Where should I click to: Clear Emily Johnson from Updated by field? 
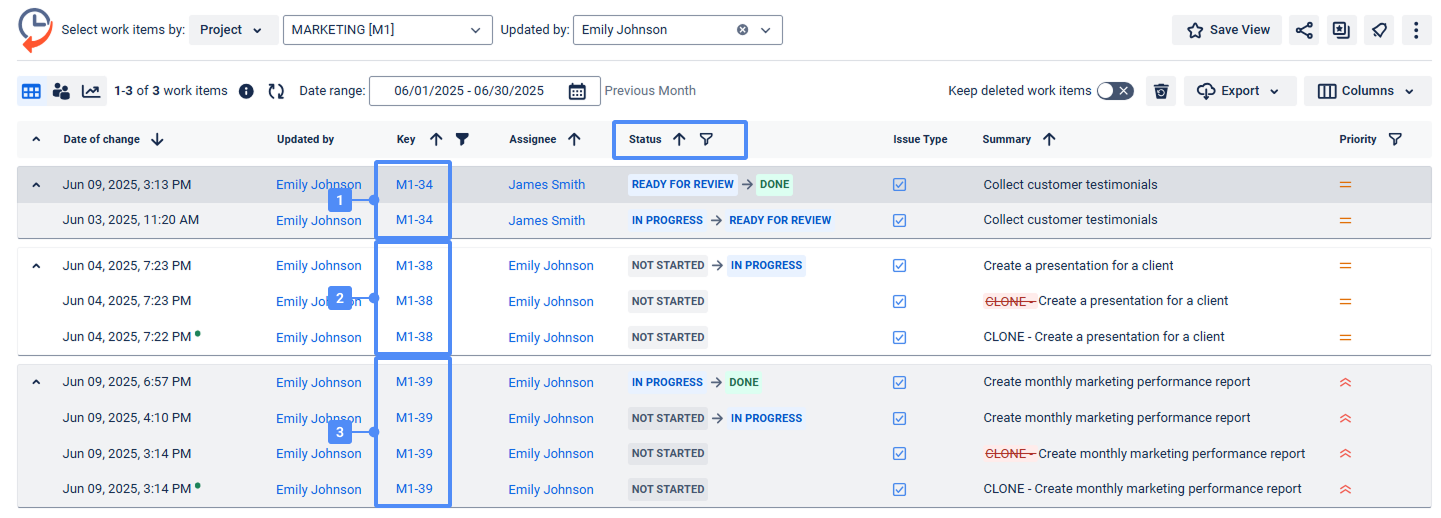[x=742, y=30]
